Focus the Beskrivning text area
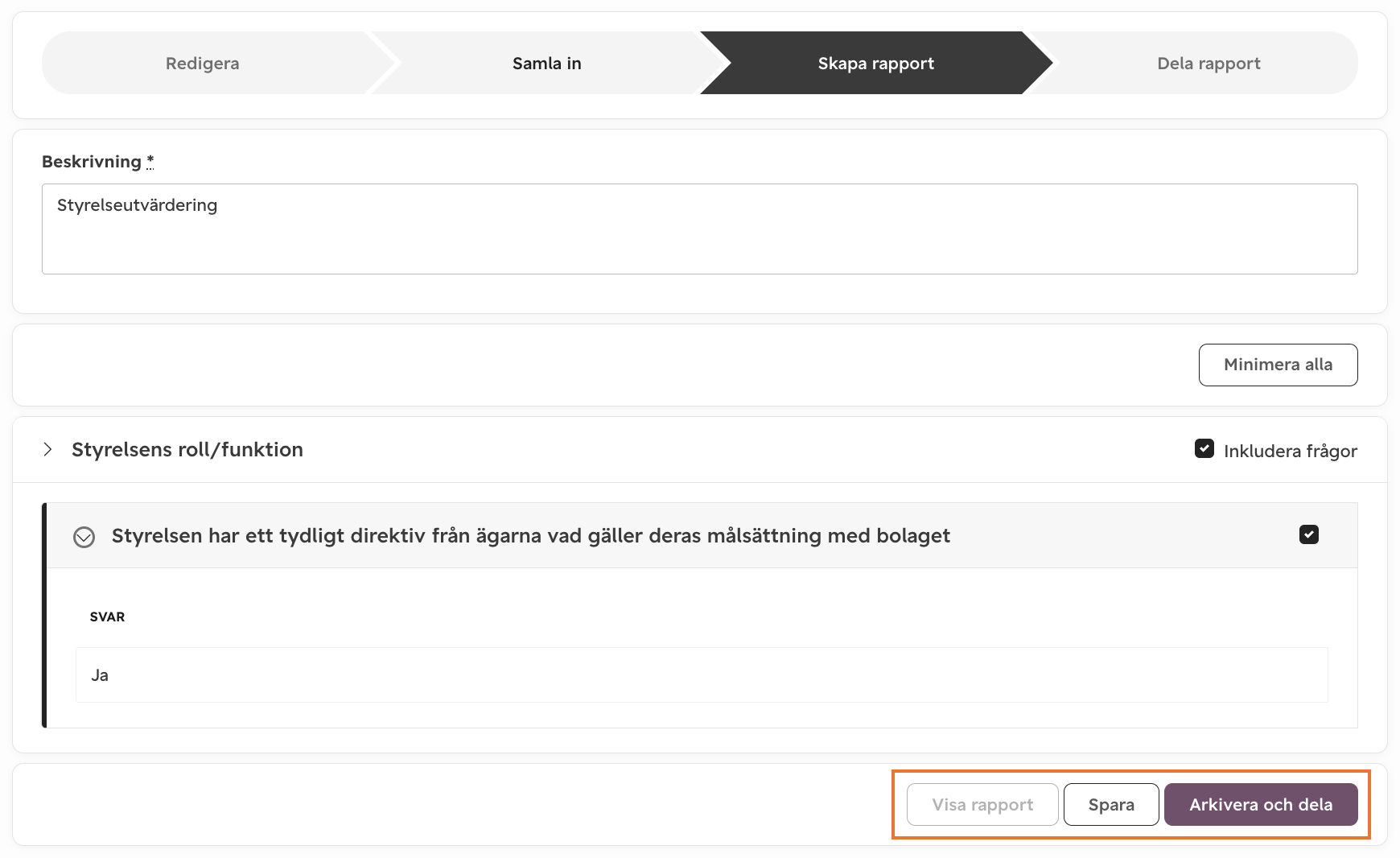The height and width of the screenshot is (858, 1400). pos(700,229)
